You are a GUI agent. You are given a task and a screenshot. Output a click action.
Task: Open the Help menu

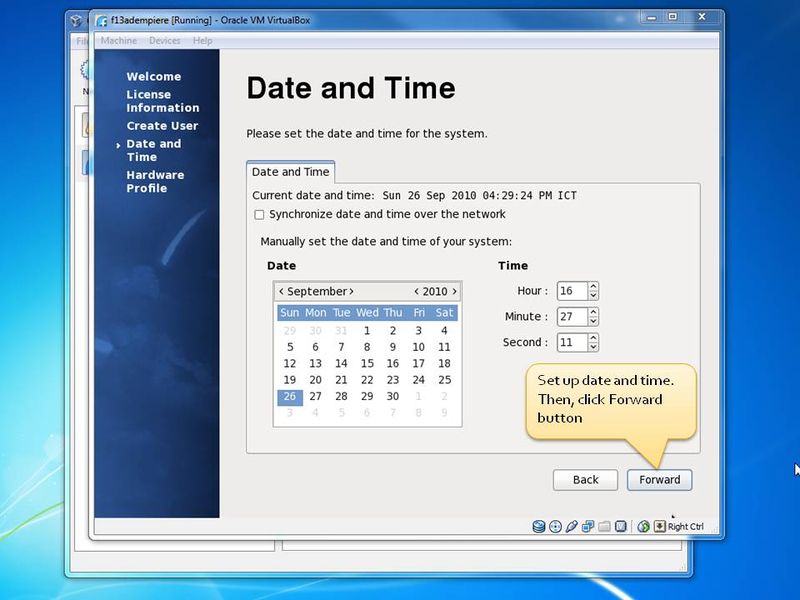click(203, 40)
